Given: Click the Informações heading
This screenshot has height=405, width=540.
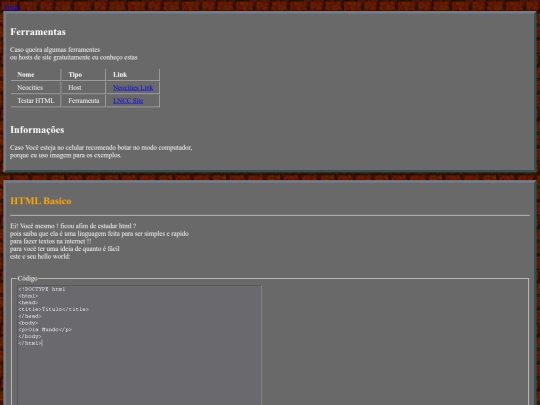Looking at the screenshot, I should pyautogui.click(x=37, y=129).
